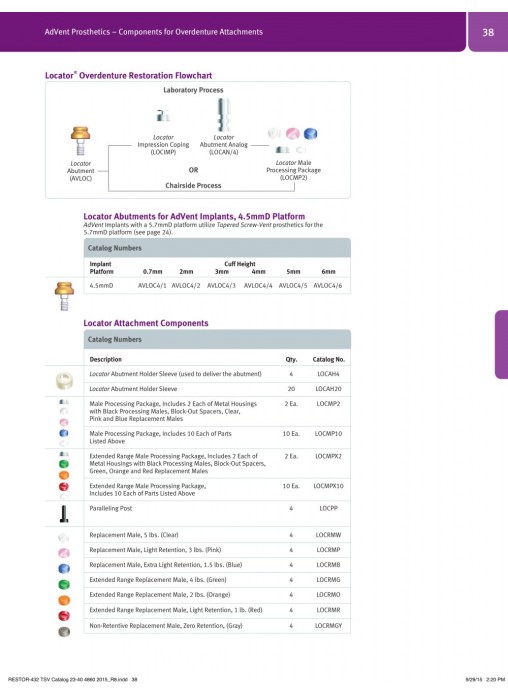
Task: Select the blue male image beside LOCRMB
Action: [64, 569]
